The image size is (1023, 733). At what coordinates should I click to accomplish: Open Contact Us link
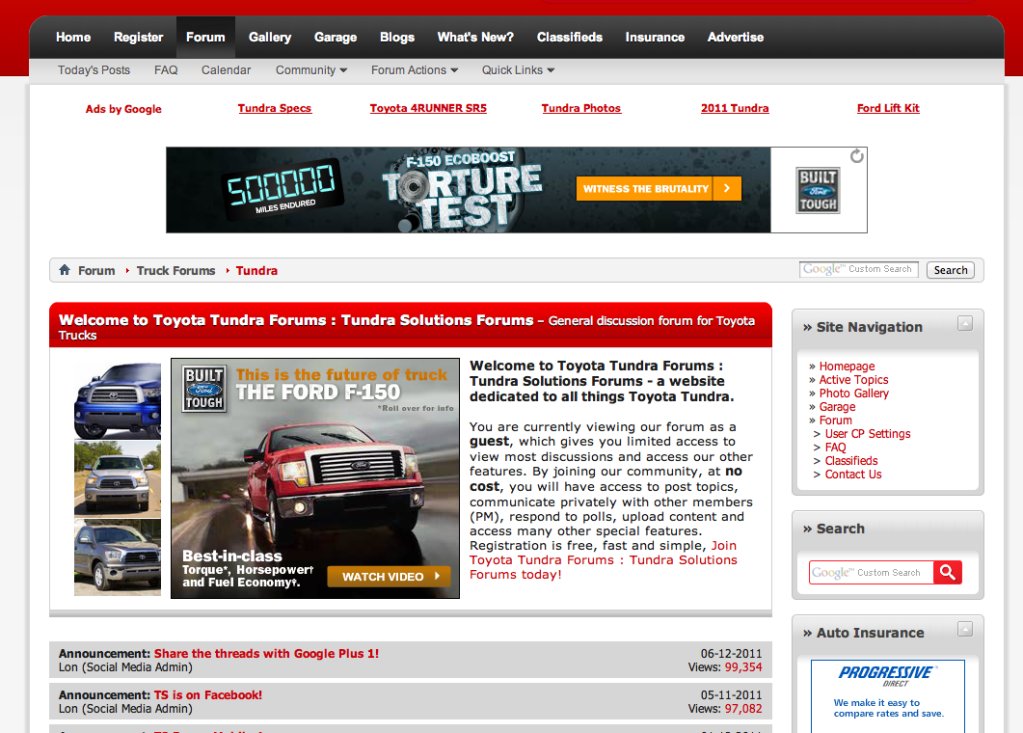(x=853, y=474)
